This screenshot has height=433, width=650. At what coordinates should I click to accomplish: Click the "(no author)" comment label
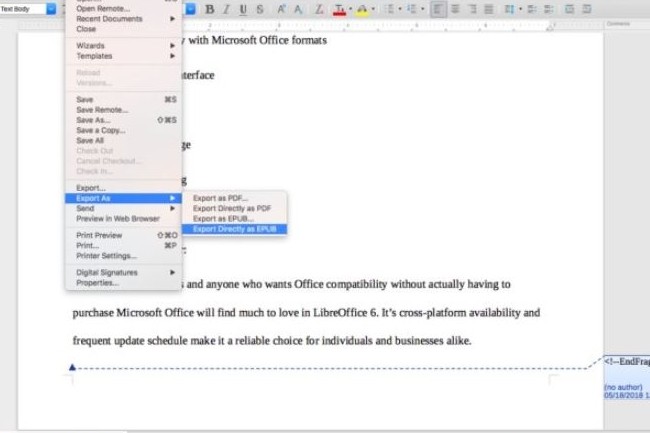[x=623, y=387]
